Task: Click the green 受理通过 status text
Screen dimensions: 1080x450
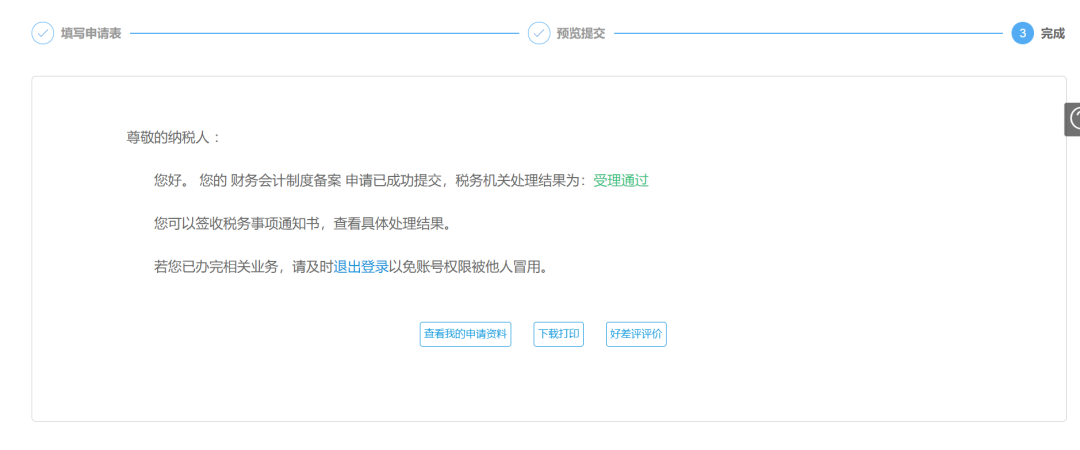Action: (621, 181)
